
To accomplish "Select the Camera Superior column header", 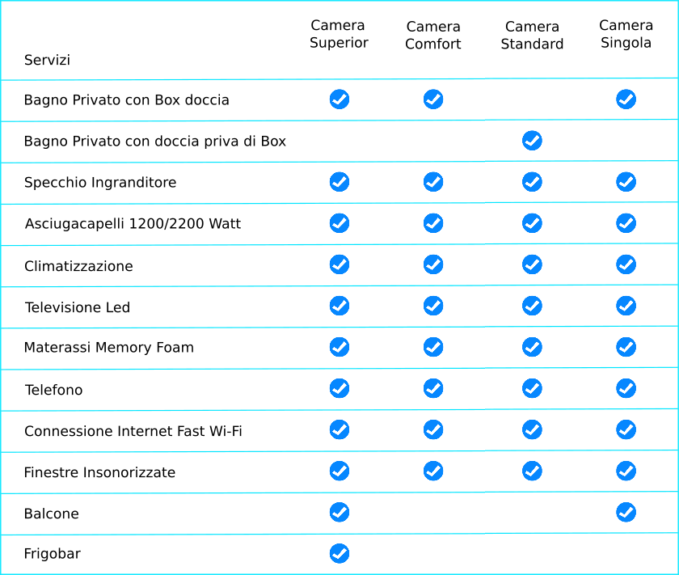I will pyautogui.click(x=338, y=34).
